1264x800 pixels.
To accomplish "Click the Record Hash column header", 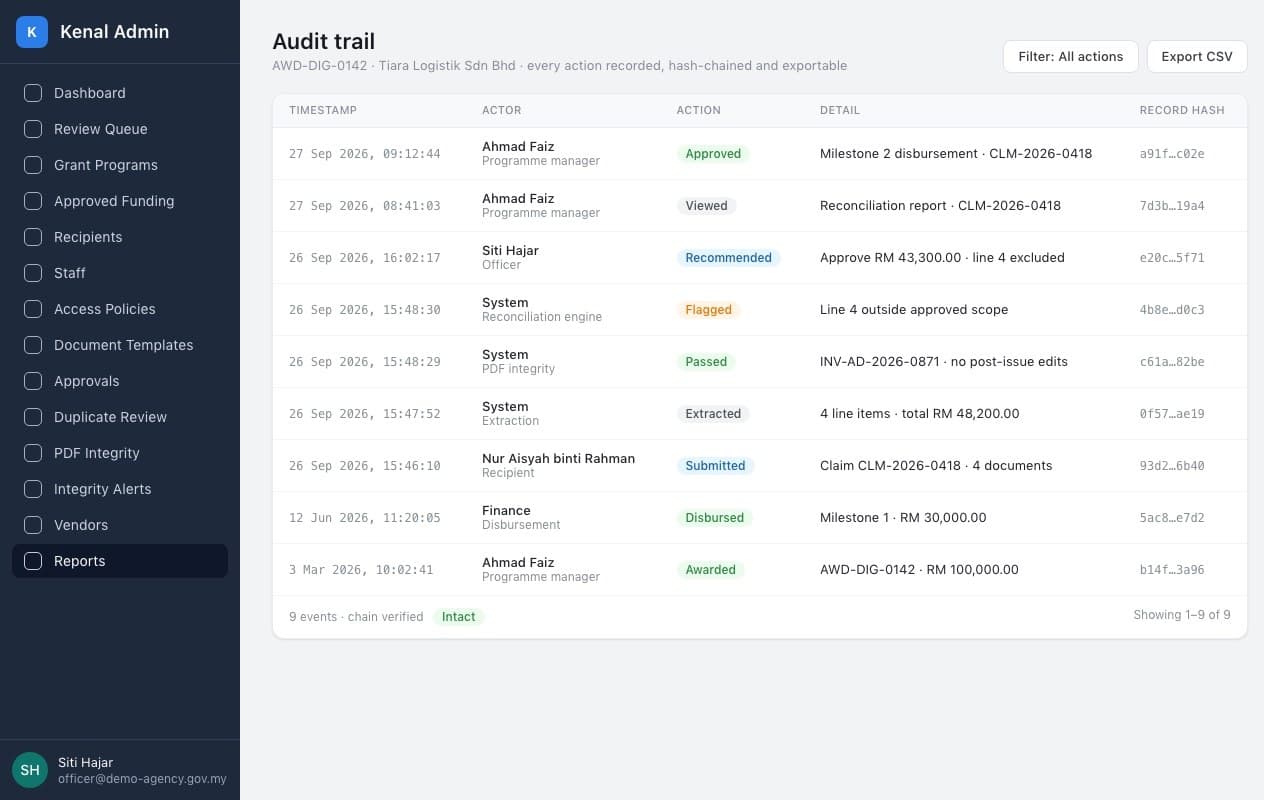I will 1182,110.
